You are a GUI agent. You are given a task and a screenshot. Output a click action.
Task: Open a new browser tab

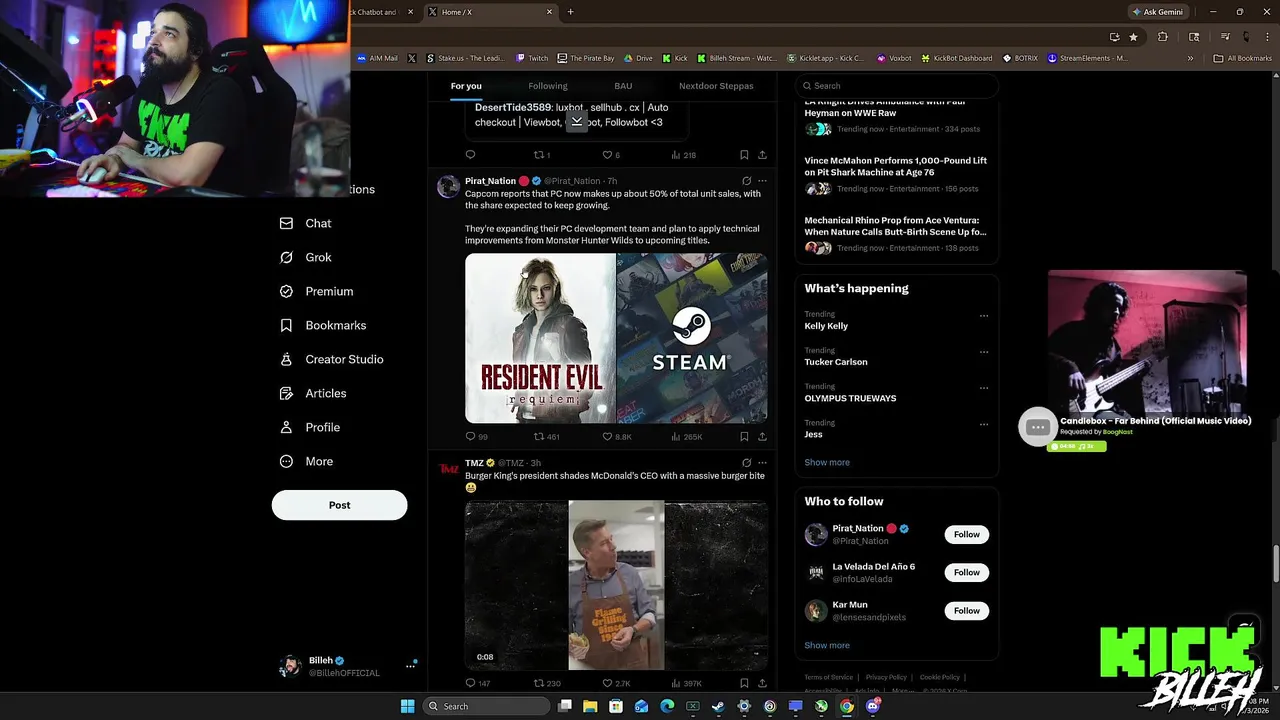[570, 12]
